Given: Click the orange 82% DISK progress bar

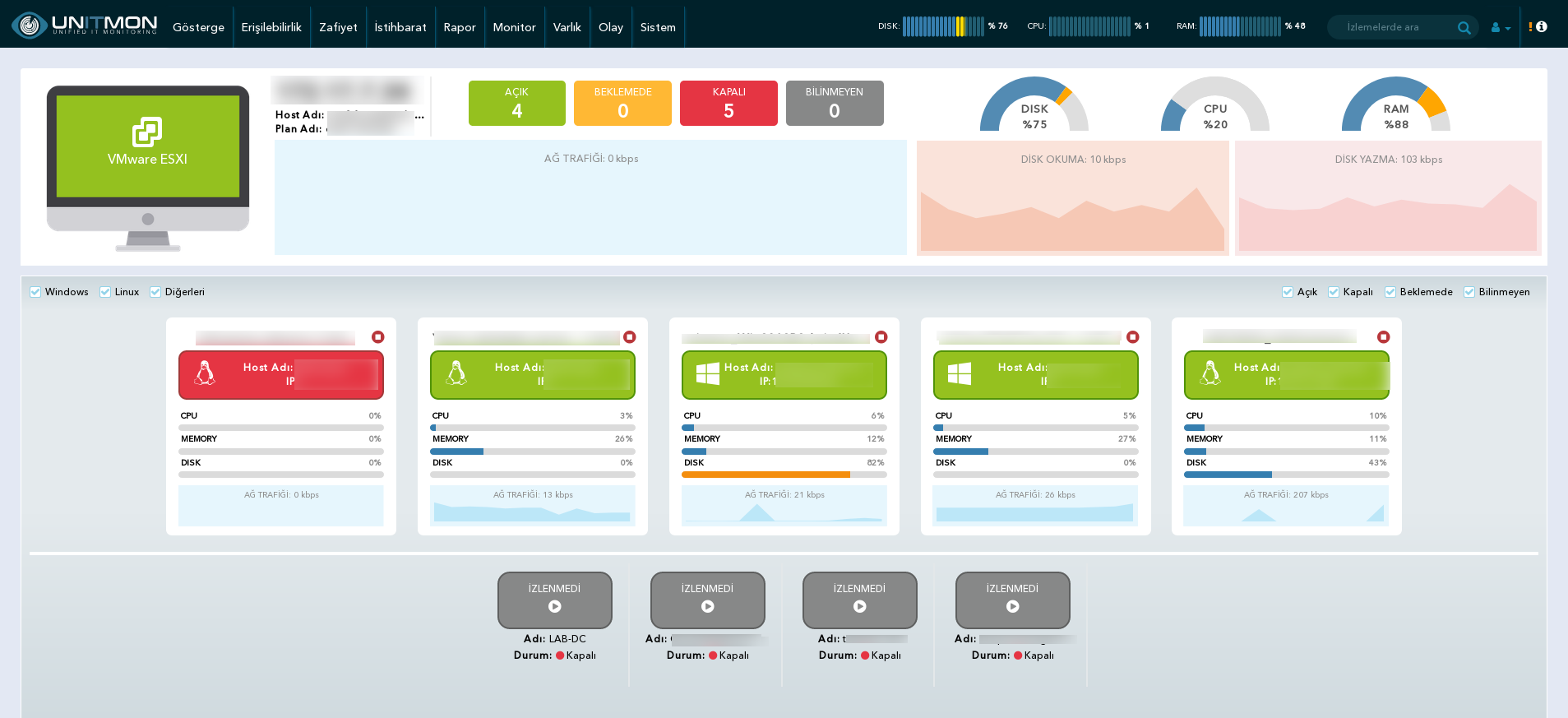Looking at the screenshot, I should [x=784, y=475].
